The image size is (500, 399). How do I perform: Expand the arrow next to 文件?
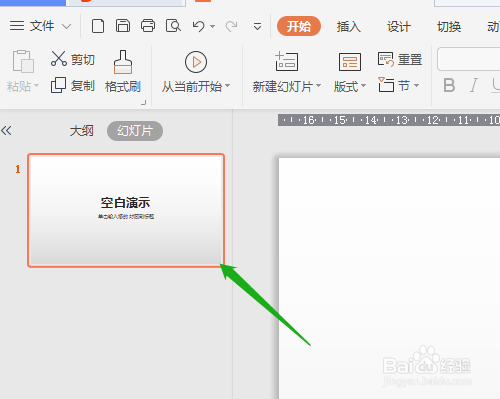click(x=67, y=26)
